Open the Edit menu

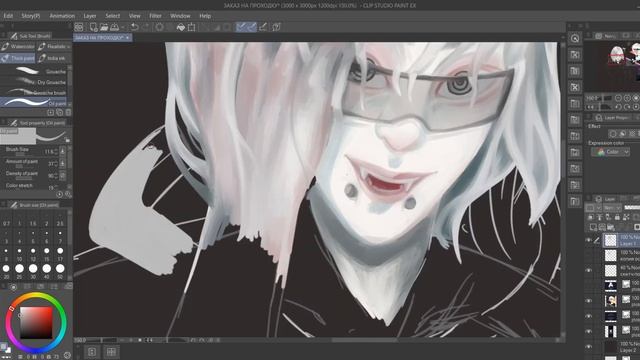coord(8,16)
